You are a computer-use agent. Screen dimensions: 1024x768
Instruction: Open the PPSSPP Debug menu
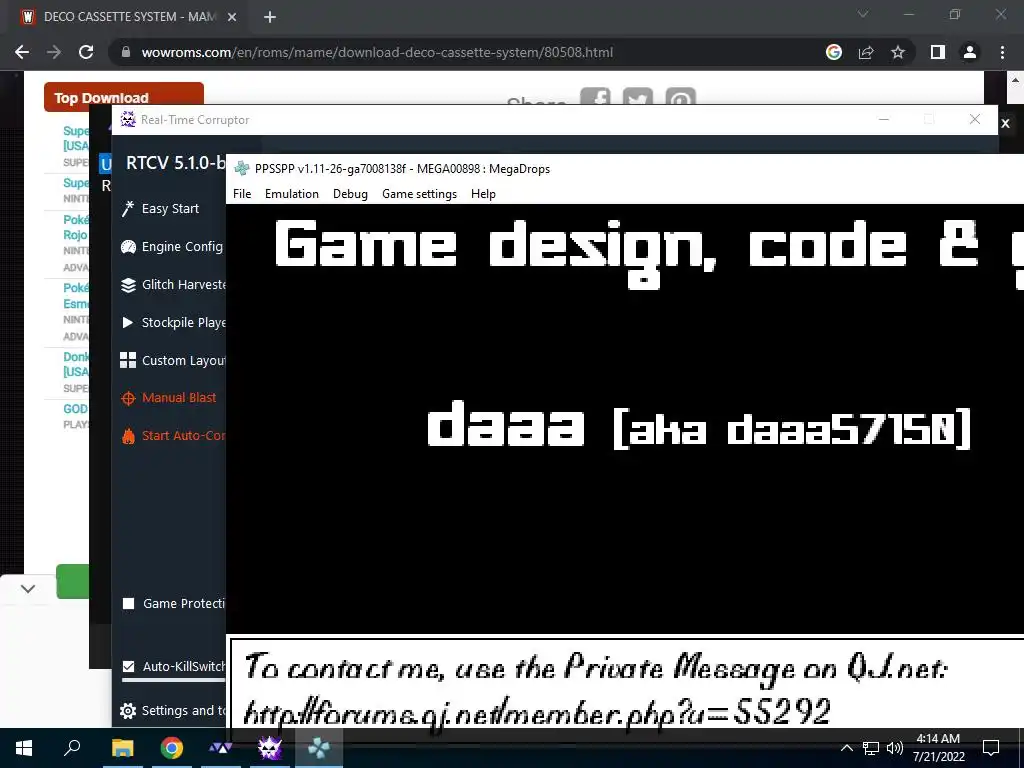(x=350, y=194)
